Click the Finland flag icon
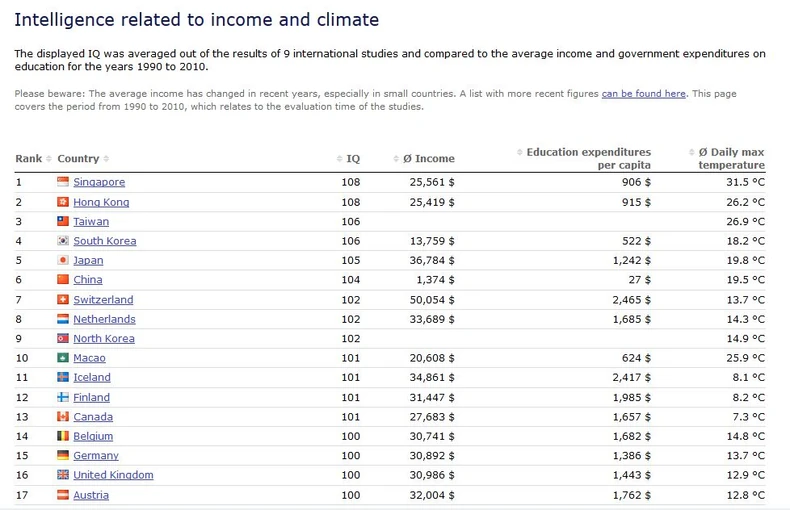790x510 pixels. (x=63, y=397)
